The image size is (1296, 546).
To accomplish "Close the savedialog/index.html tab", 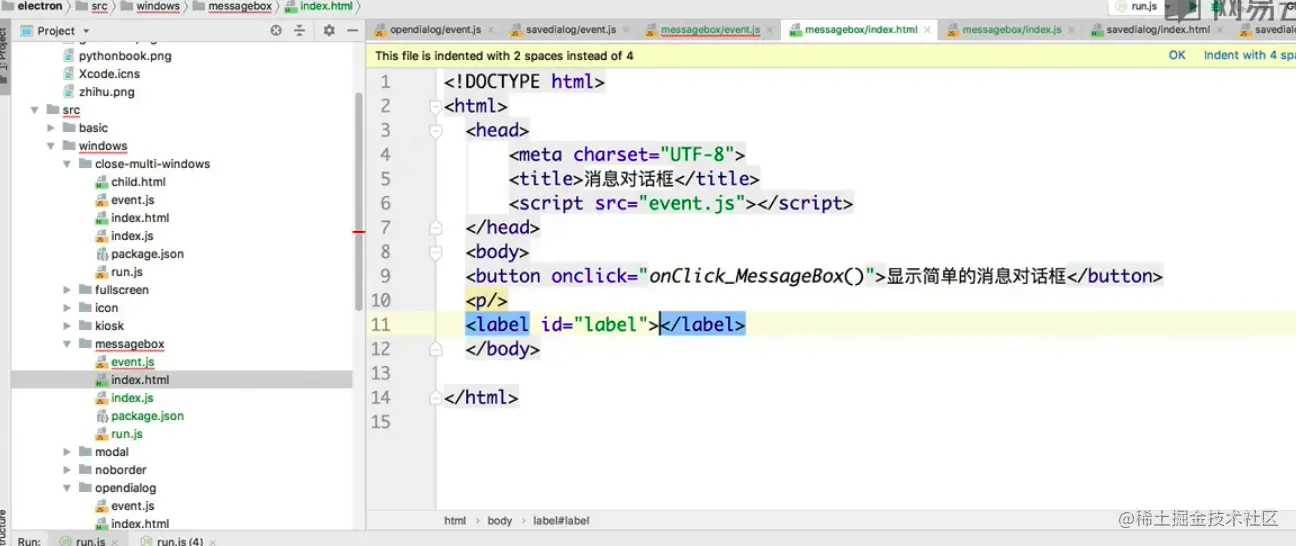I will [1218, 30].
